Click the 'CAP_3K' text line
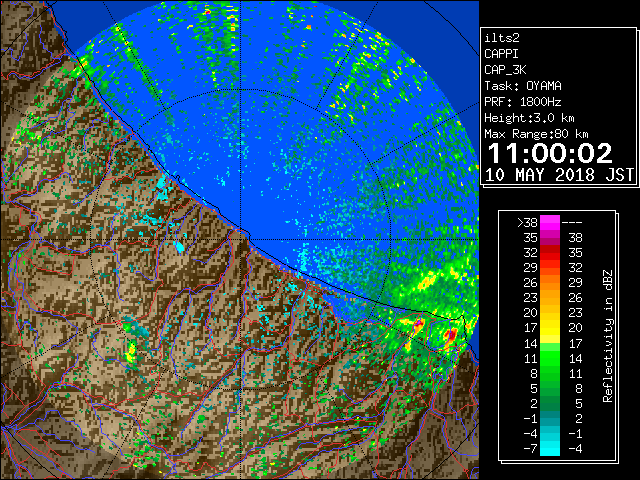The width and height of the screenshot is (640, 480). pyautogui.click(x=505, y=70)
